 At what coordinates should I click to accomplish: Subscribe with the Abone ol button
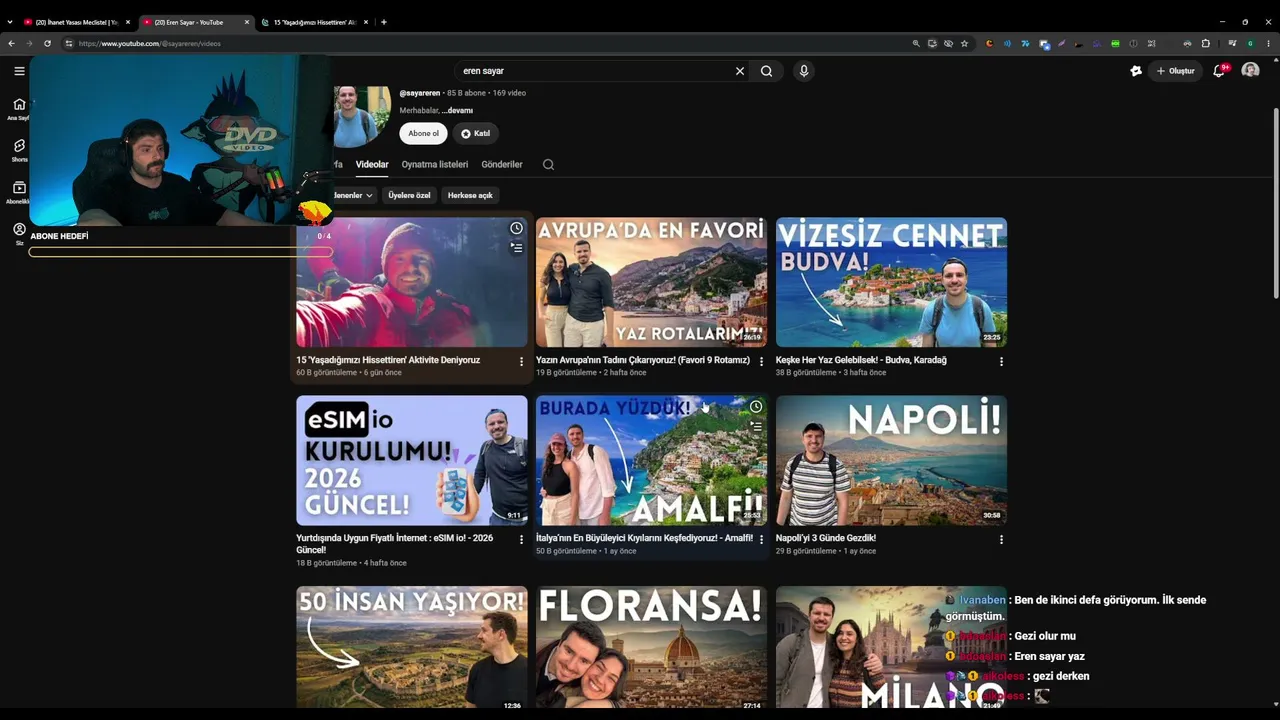[x=423, y=133]
